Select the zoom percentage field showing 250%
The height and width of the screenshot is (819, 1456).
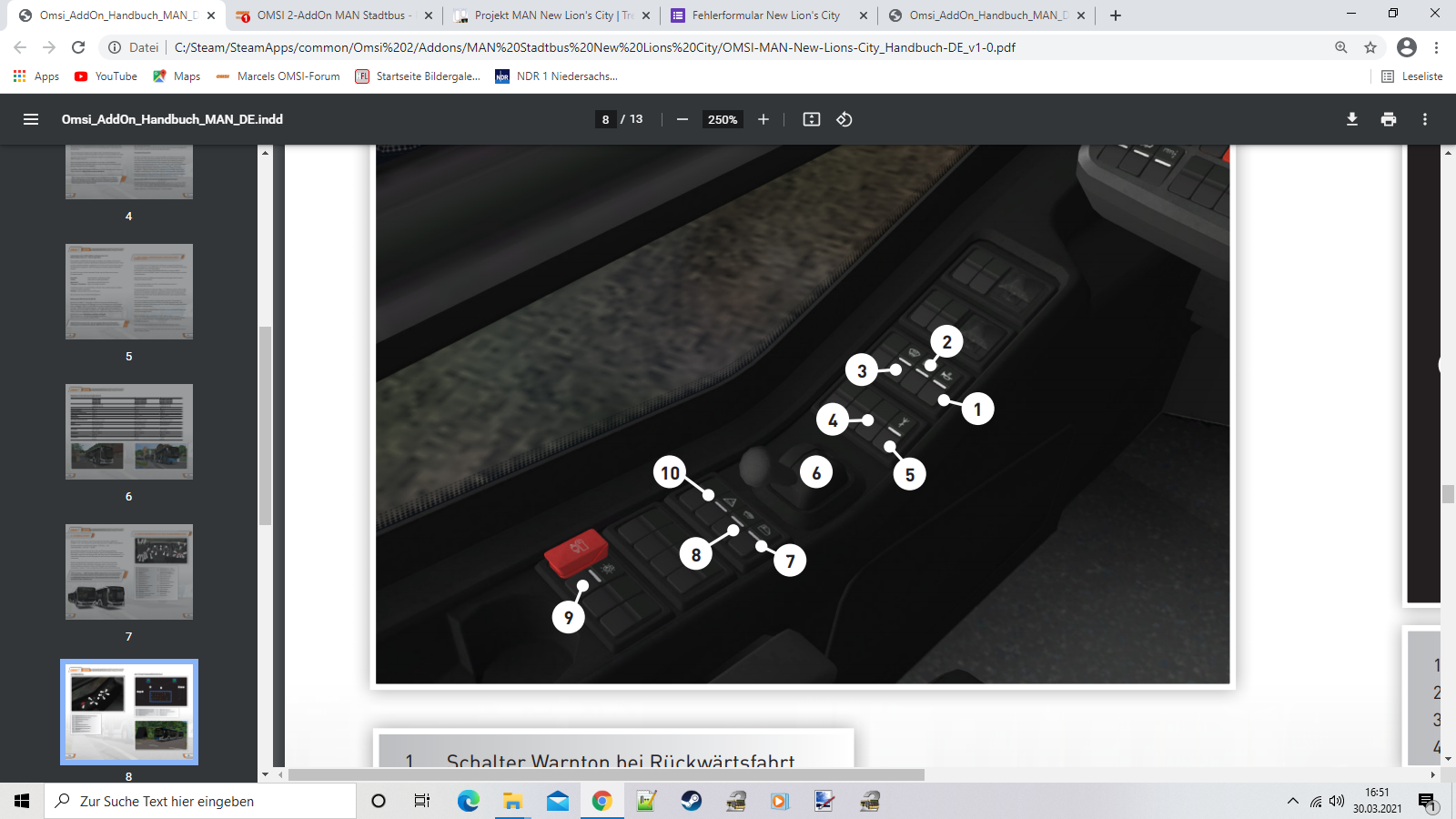click(x=723, y=119)
